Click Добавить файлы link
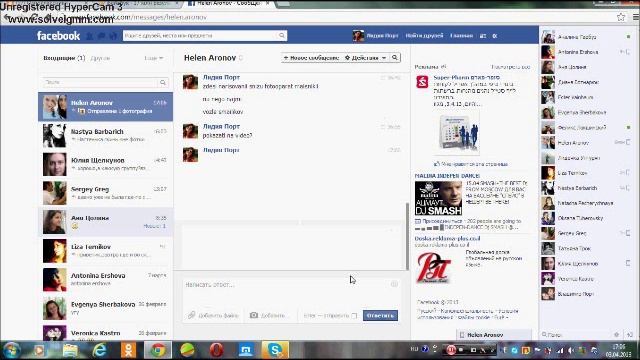This screenshot has height=360, width=640. [x=218, y=316]
